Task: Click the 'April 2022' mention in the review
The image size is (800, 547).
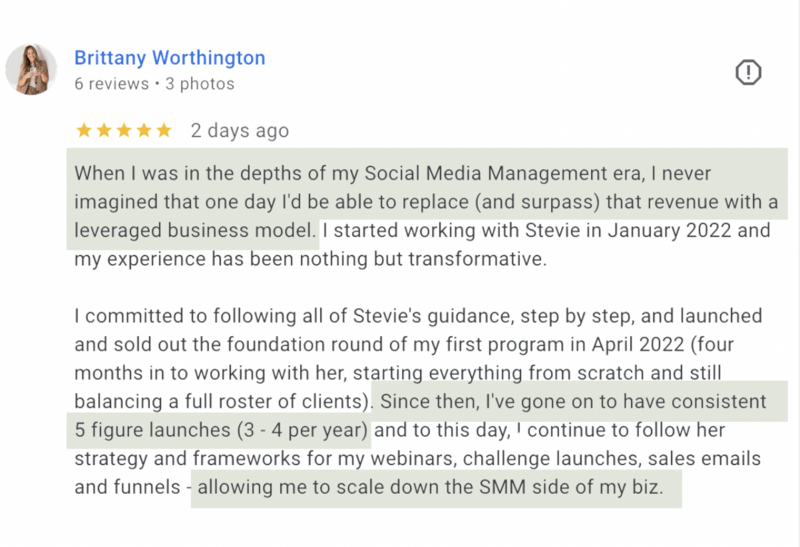Action: tap(638, 344)
